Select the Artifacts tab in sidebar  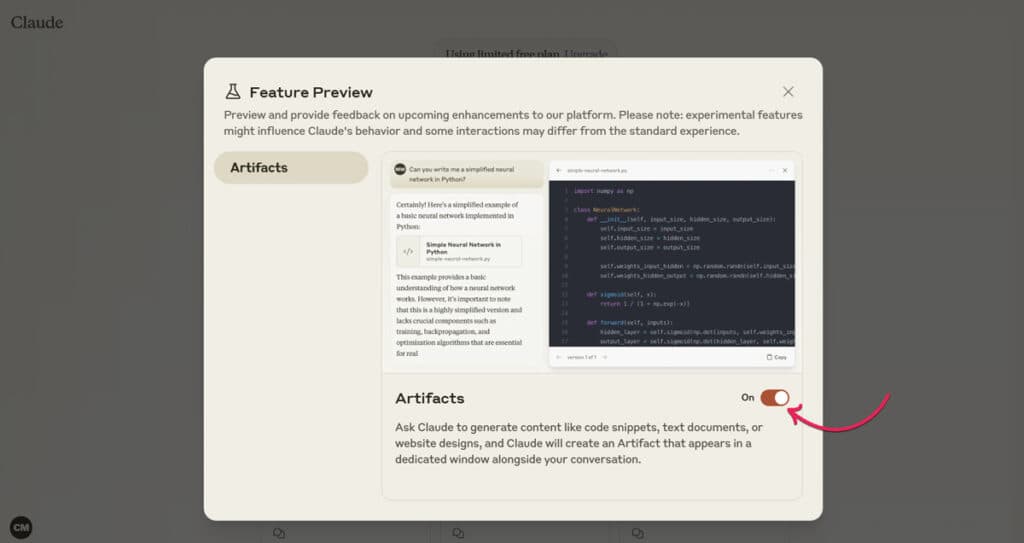click(x=291, y=167)
